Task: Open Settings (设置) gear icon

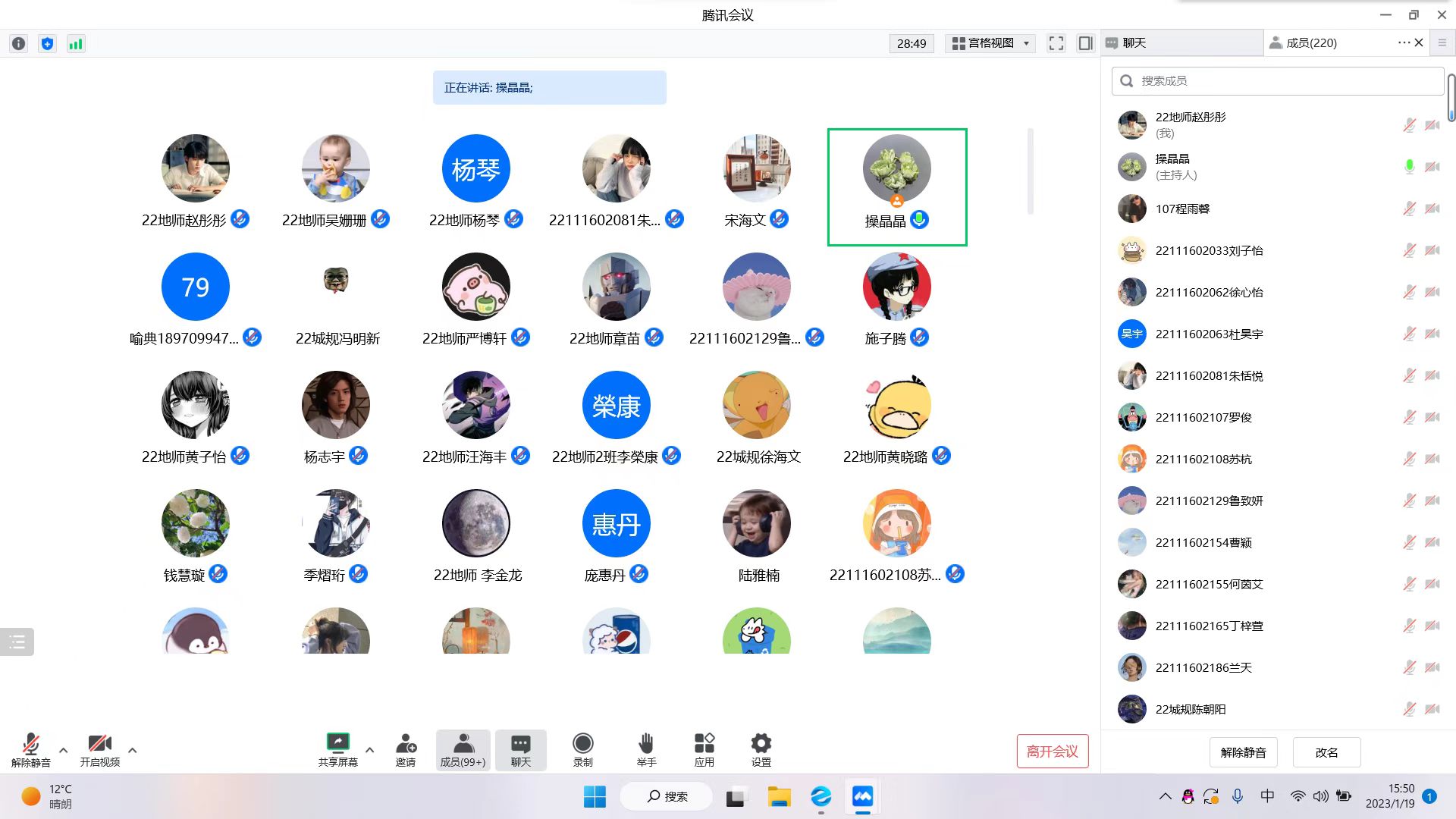Action: coord(761,742)
